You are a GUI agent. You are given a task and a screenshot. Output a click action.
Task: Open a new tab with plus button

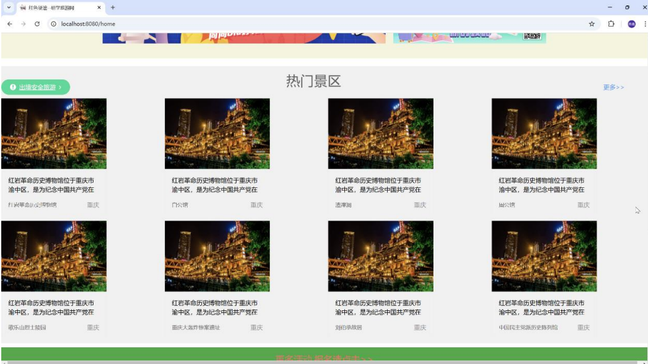click(x=112, y=7)
